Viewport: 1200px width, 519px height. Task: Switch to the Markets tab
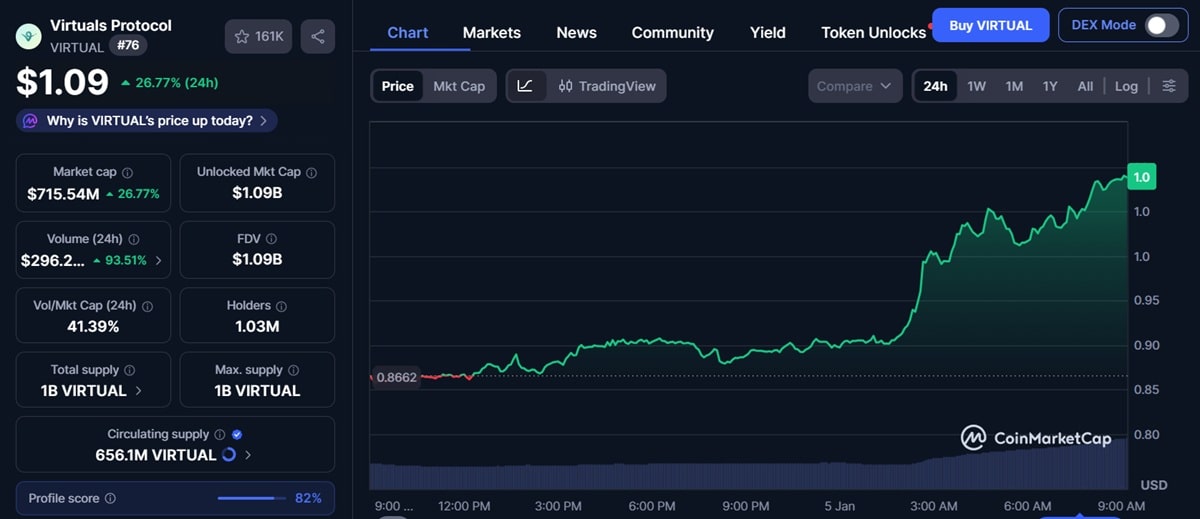pos(492,32)
